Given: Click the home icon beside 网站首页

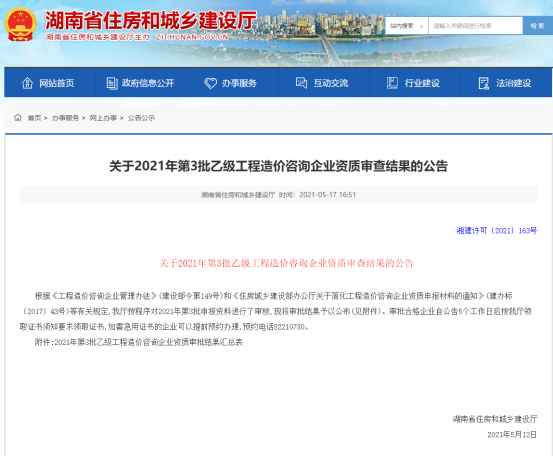Looking at the screenshot, I should click(27, 83).
